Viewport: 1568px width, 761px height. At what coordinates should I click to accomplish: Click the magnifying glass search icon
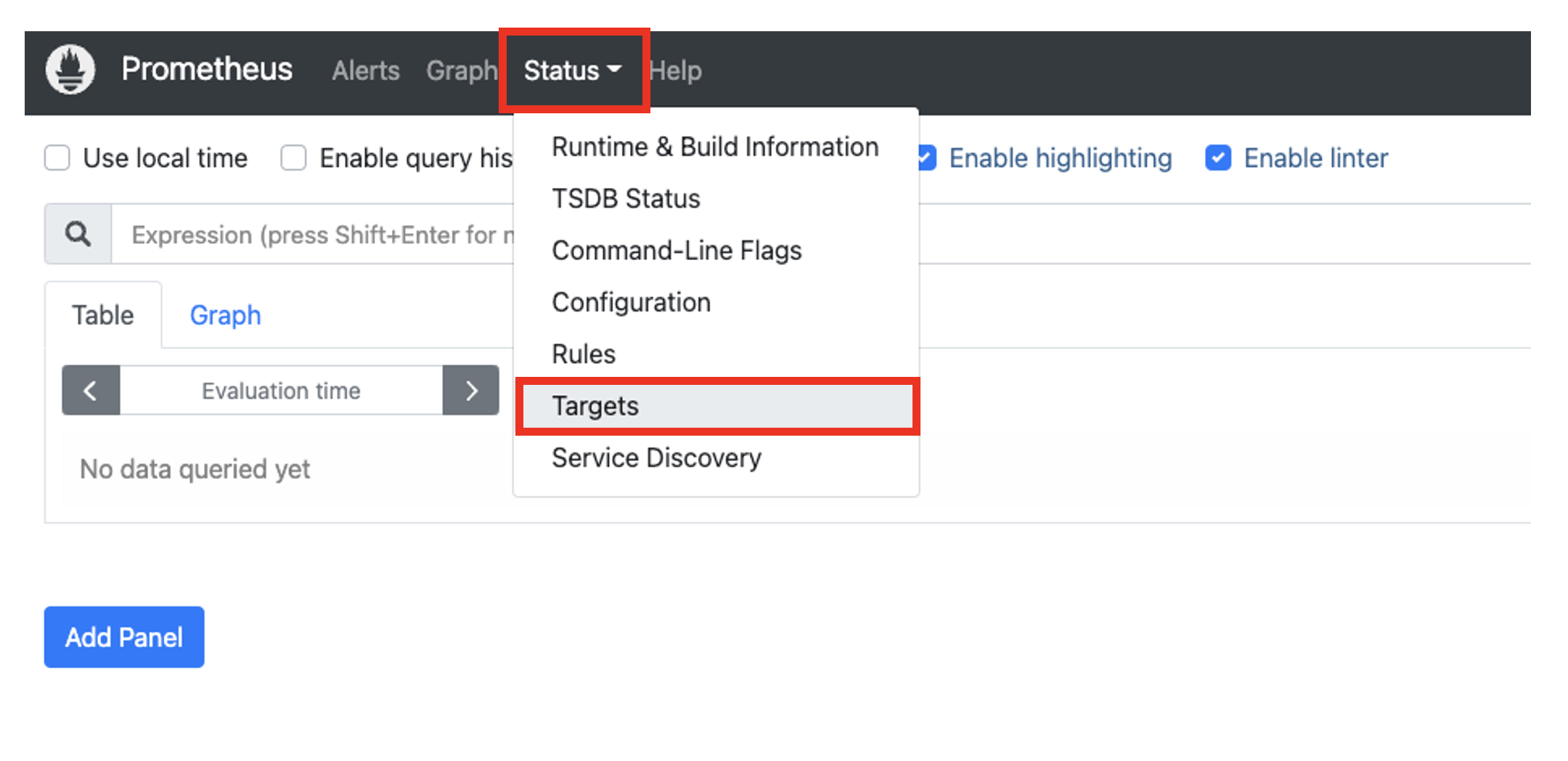click(x=78, y=235)
